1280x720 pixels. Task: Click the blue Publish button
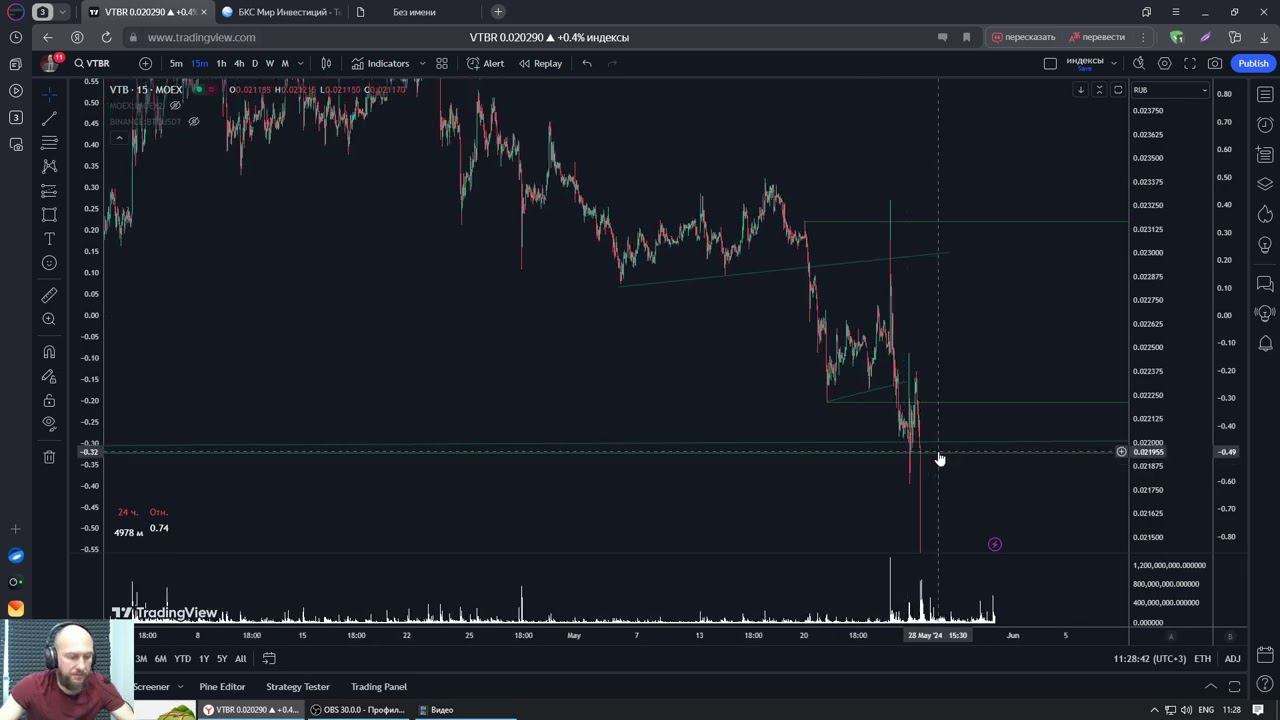point(1252,63)
